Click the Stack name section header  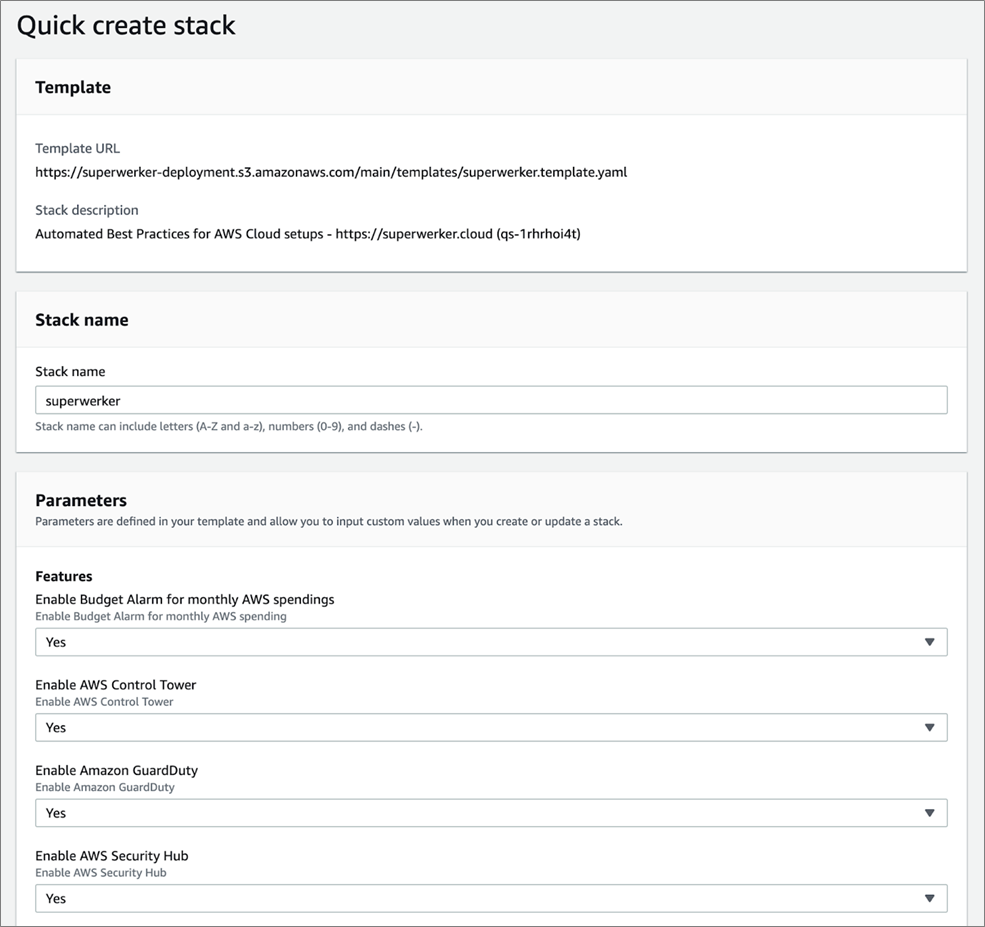(x=82, y=320)
